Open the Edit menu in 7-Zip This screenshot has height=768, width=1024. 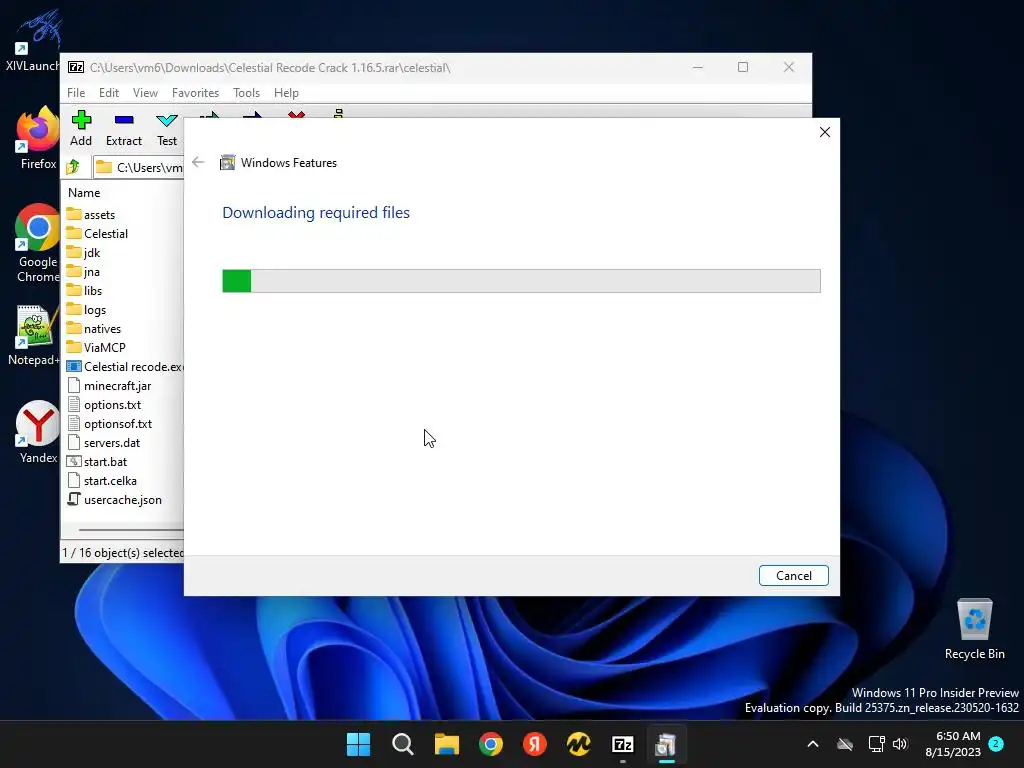tap(108, 93)
